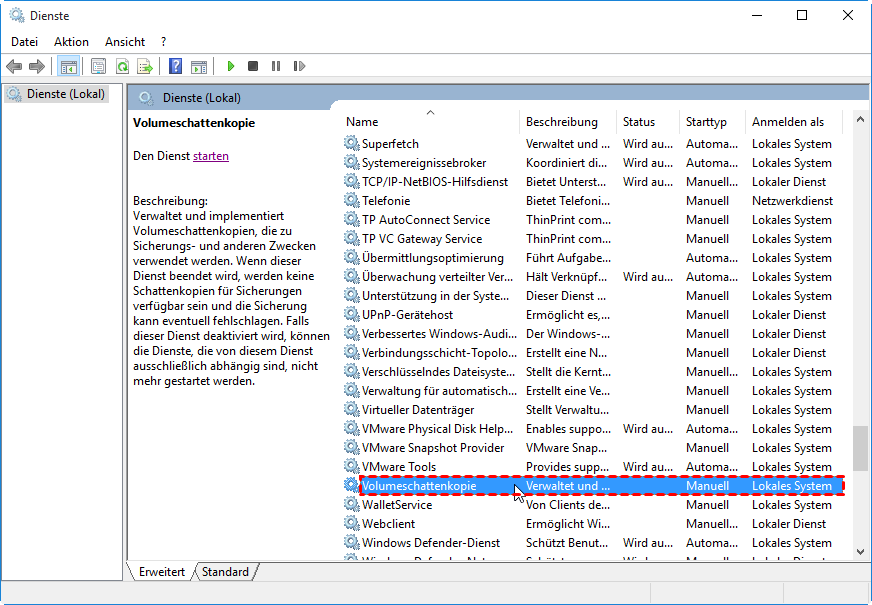Toggle the console tree show/hide icon

69,67
